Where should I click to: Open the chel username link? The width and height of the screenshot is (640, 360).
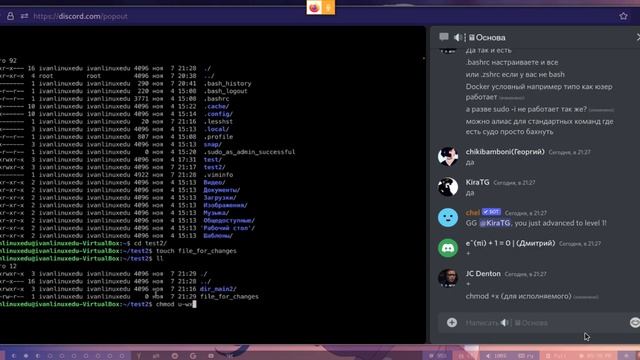[472, 213]
